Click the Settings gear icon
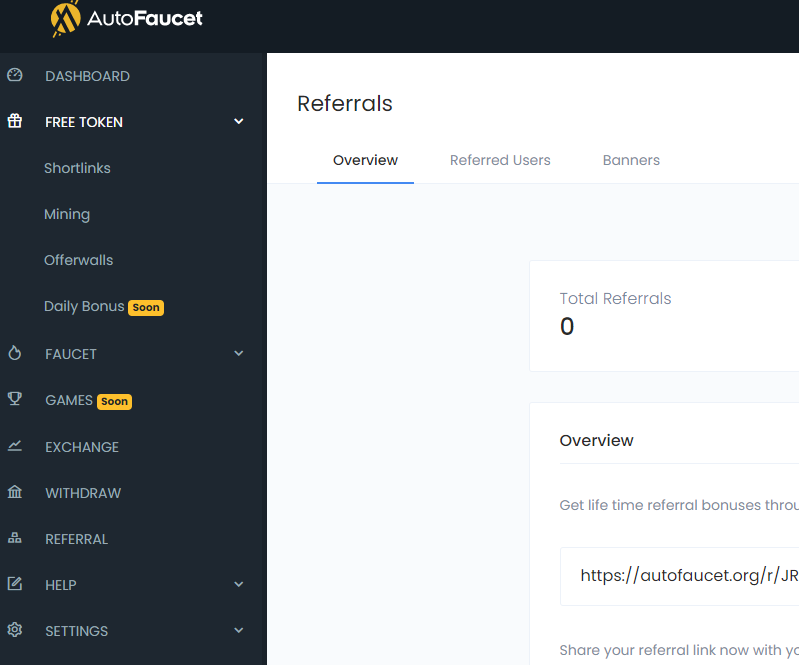 point(14,631)
